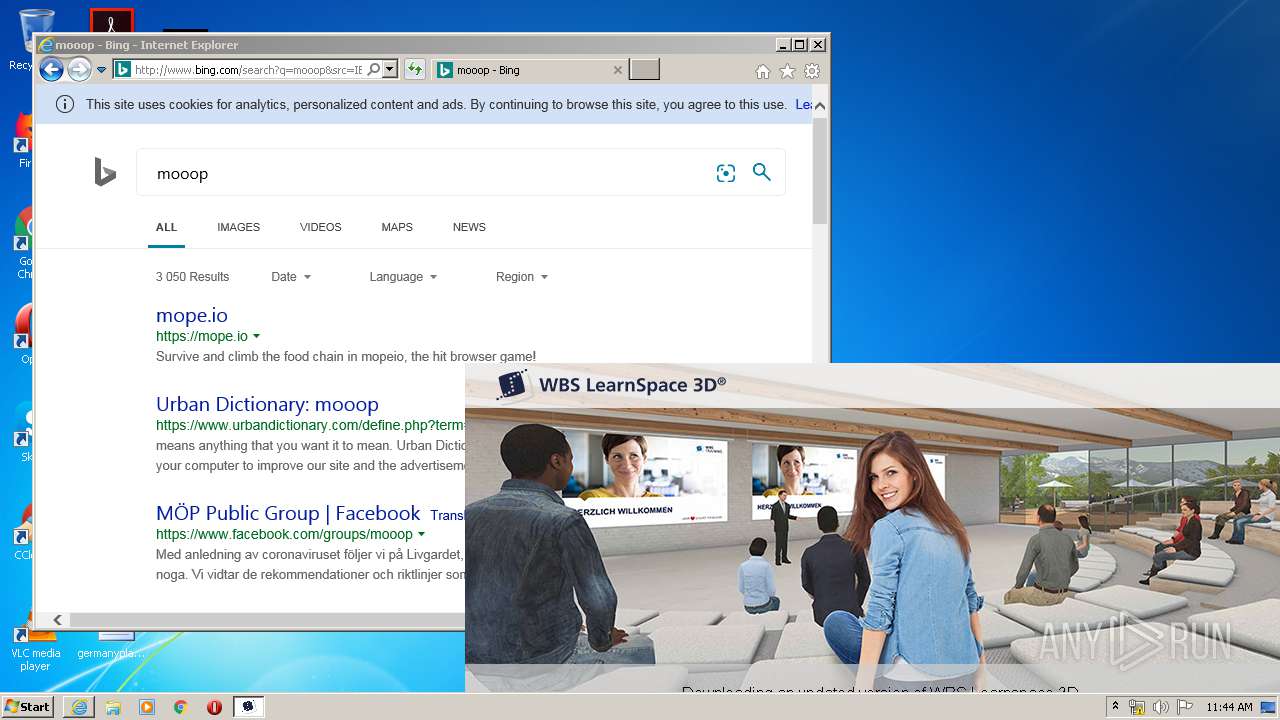This screenshot has height=720, width=1280.
Task: Open Windows Explorer folder in taskbar
Action: tap(113, 707)
